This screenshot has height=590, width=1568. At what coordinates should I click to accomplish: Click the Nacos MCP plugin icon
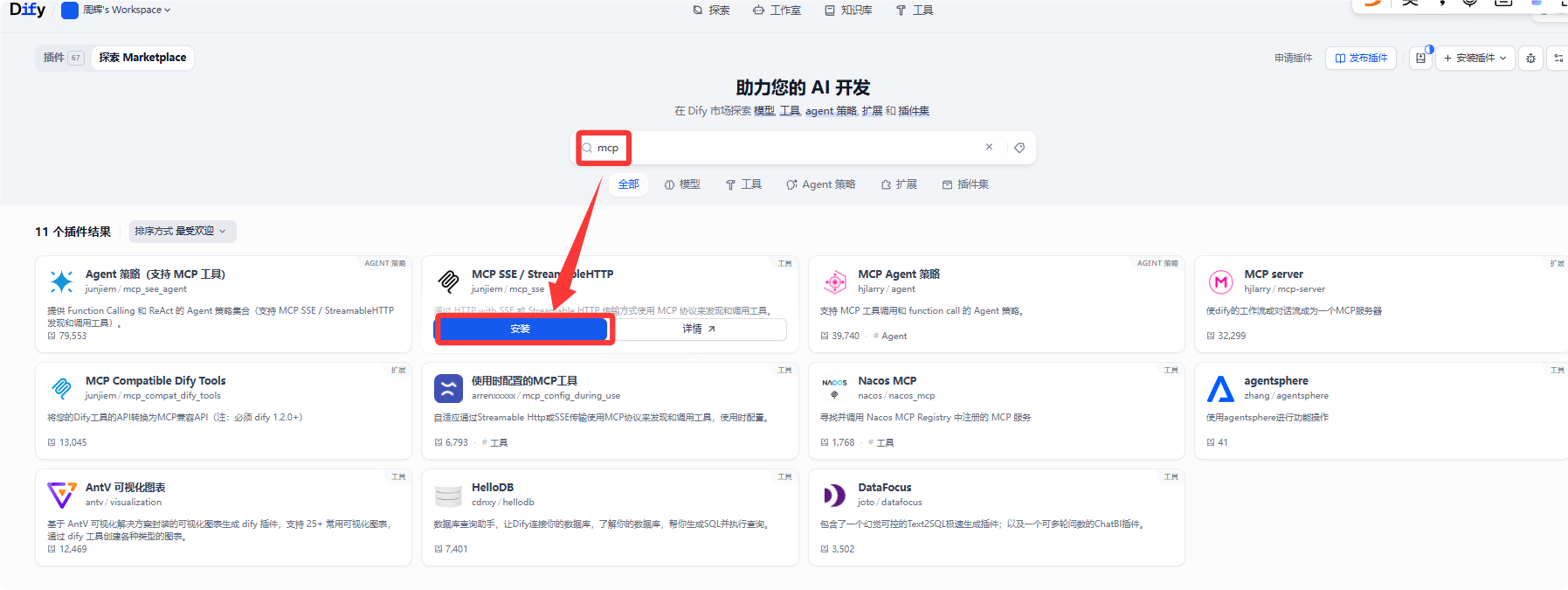coord(835,388)
